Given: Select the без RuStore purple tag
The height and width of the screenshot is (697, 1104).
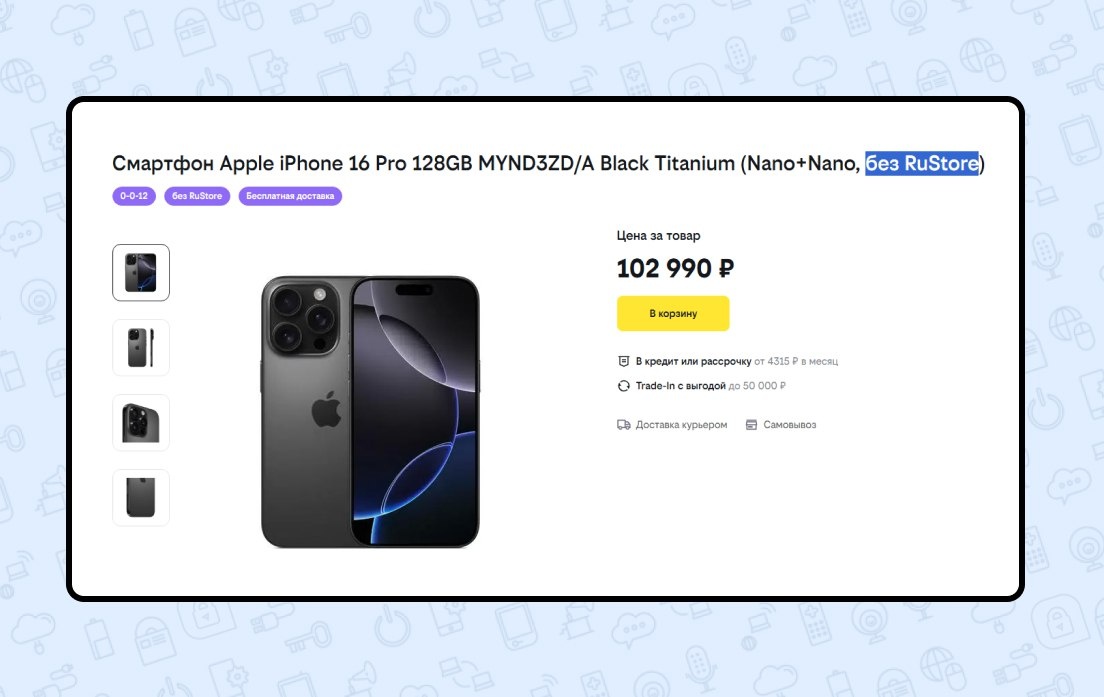Looking at the screenshot, I should pyautogui.click(x=197, y=196).
